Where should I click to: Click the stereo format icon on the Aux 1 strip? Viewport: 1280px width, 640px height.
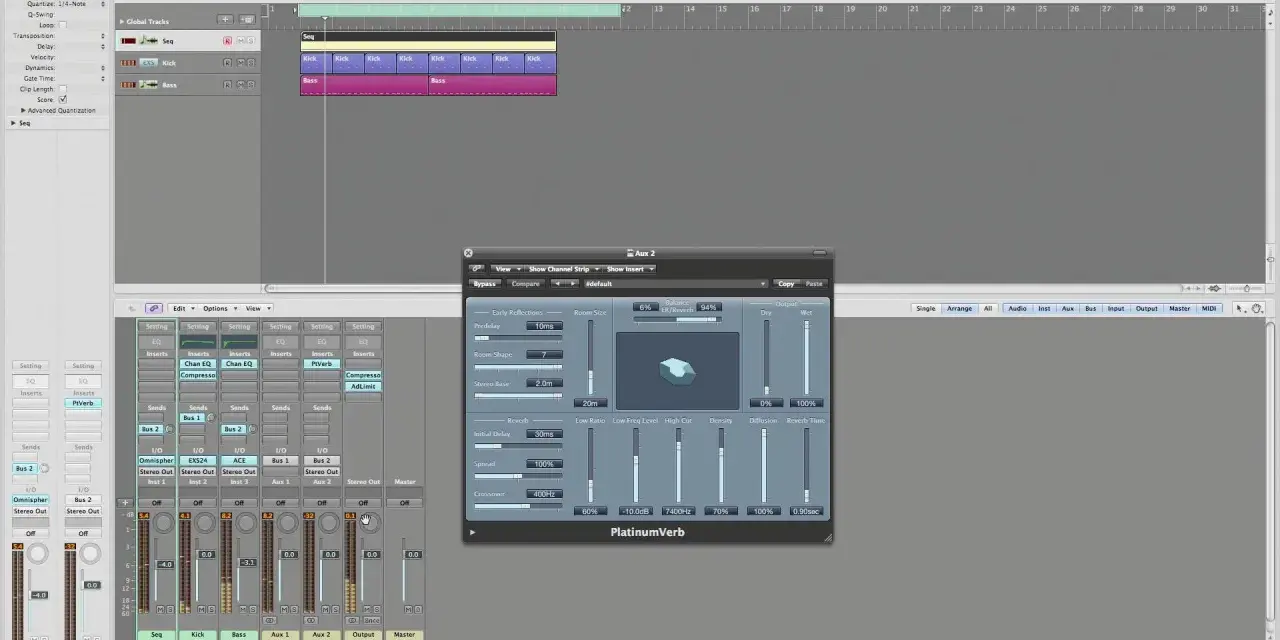[x=270, y=621]
